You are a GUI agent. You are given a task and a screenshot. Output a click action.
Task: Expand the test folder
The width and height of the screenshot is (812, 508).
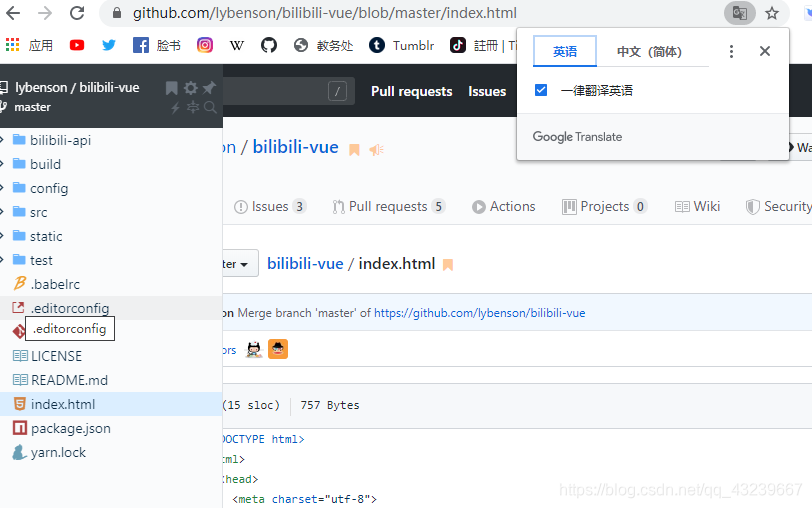pos(2,259)
